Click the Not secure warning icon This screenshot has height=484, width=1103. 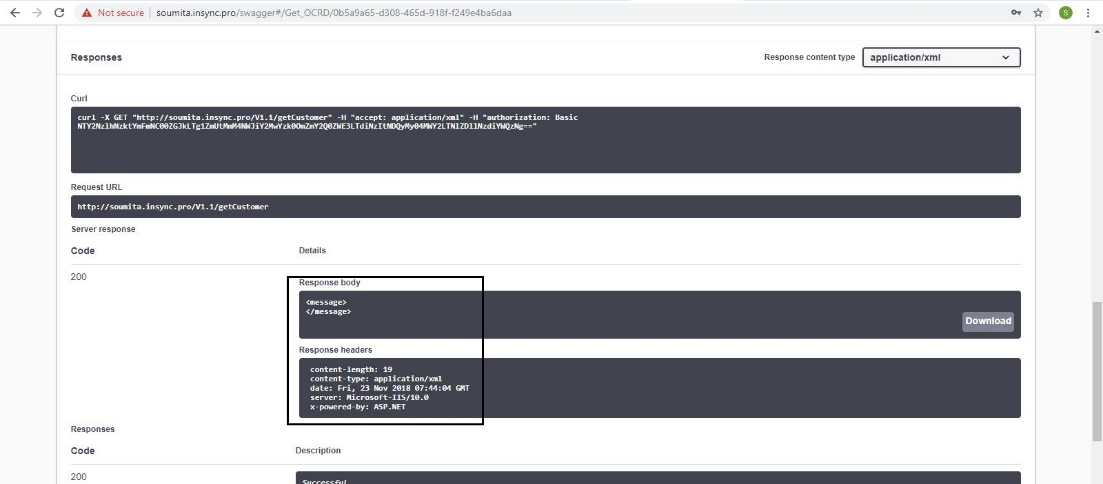coord(88,13)
